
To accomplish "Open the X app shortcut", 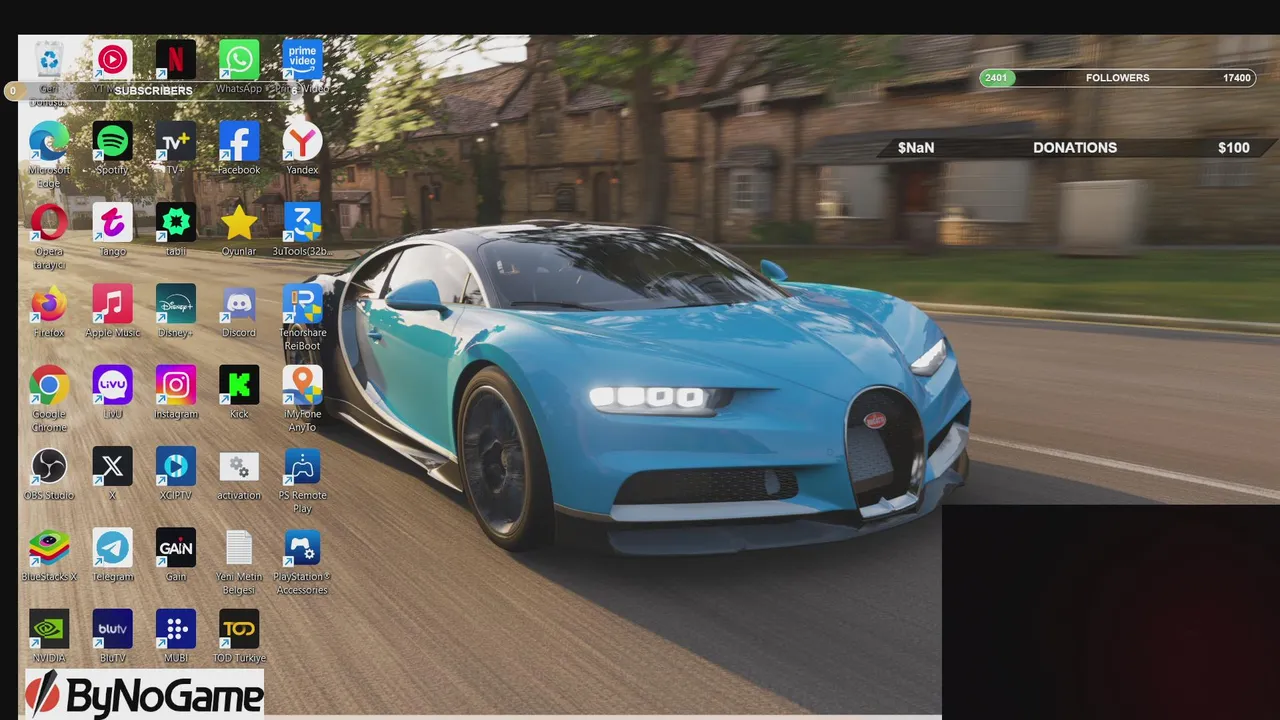I will point(113,466).
